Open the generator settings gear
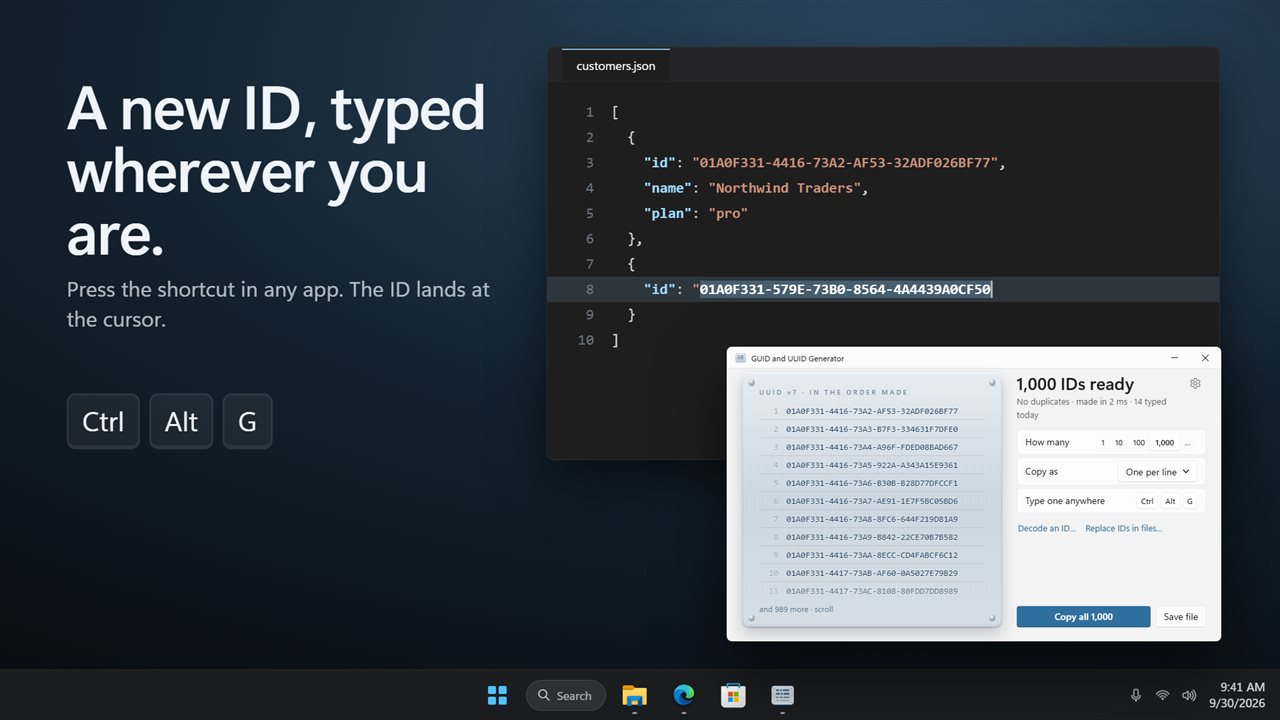This screenshot has height=720, width=1280. click(1195, 384)
